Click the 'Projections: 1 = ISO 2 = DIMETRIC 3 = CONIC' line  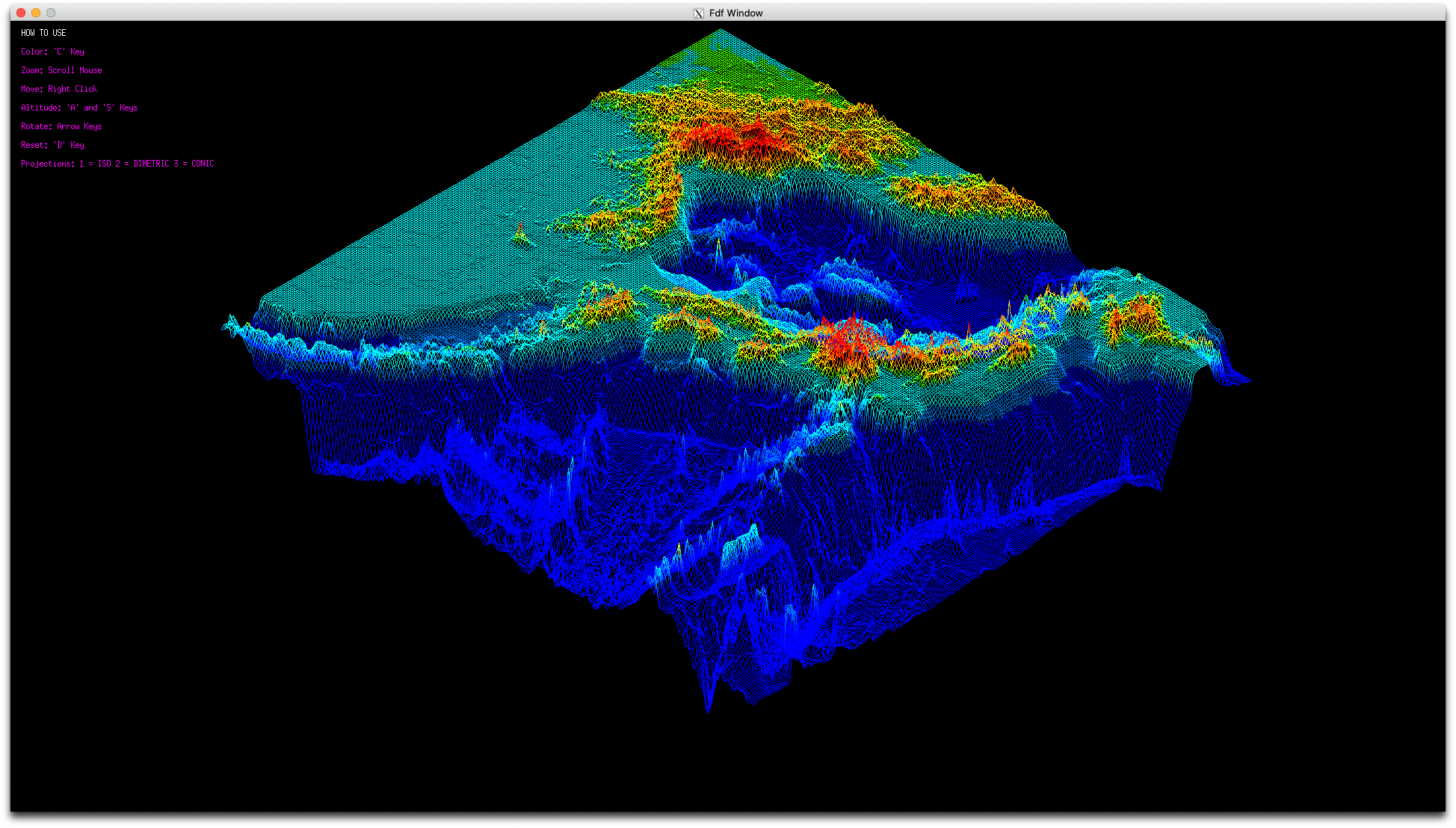point(117,164)
